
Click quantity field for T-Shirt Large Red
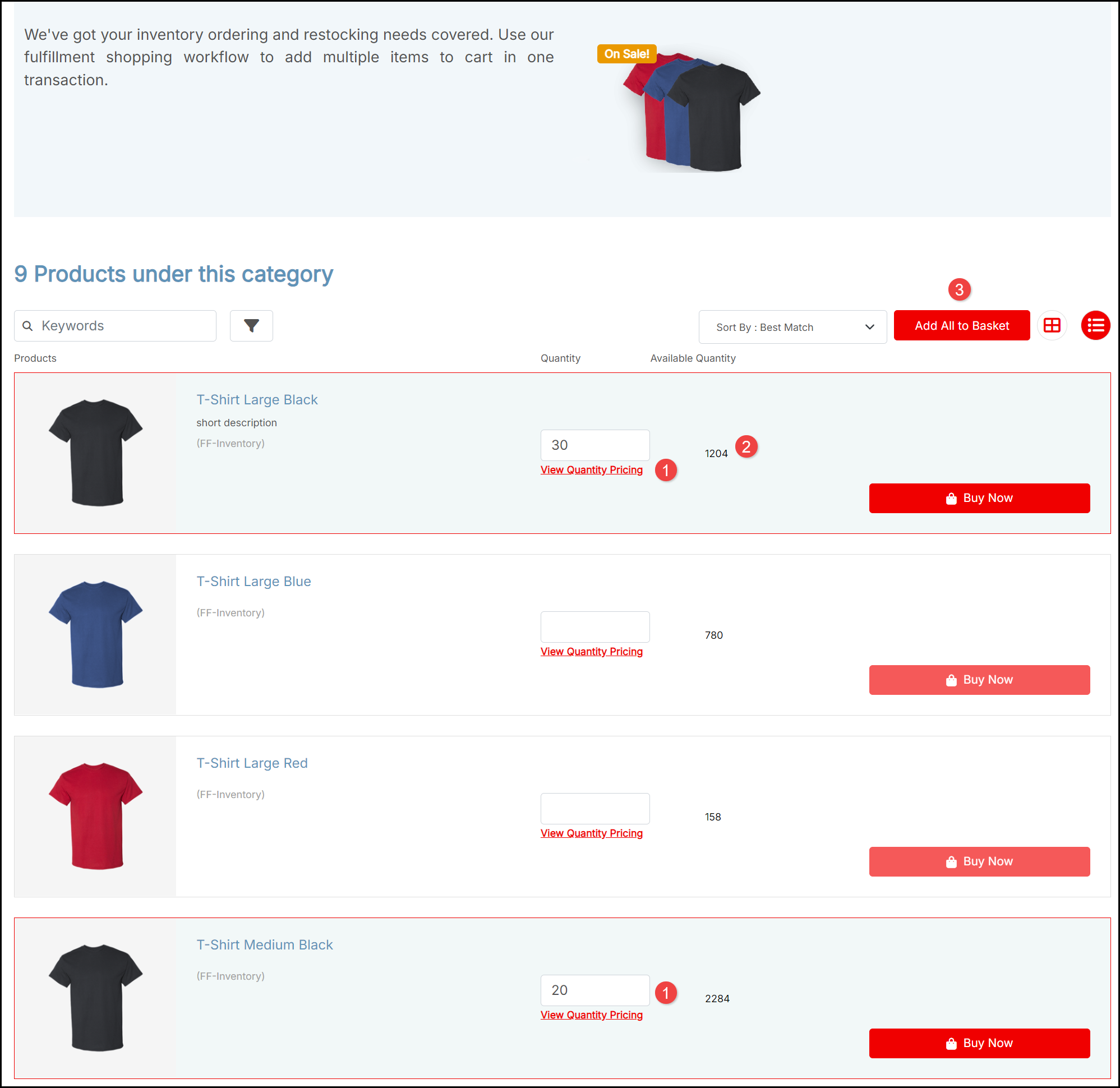594,809
